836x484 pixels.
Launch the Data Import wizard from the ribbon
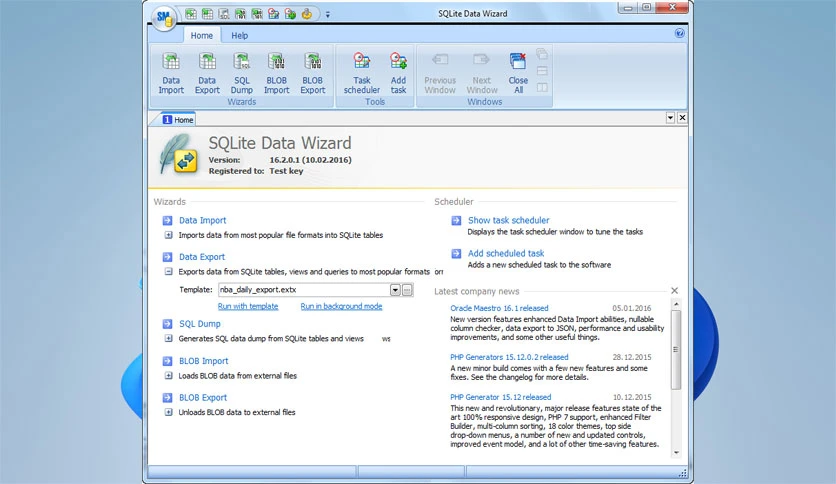pos(171,74)
